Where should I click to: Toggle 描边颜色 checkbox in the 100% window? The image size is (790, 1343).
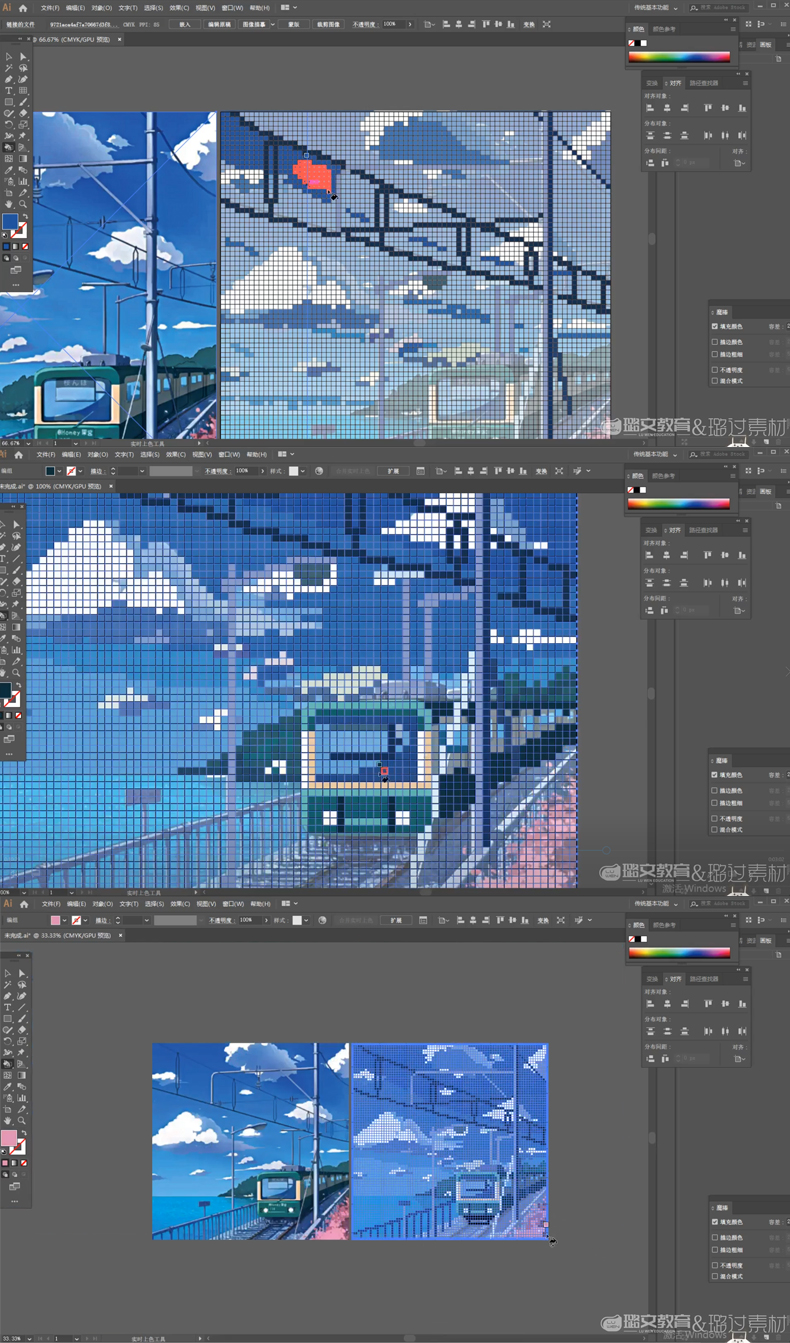(x=714, y=790)
